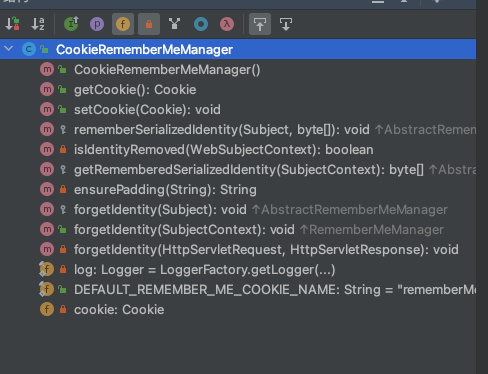Collapse the CookieRememberMeManager class node

point(9,49)
